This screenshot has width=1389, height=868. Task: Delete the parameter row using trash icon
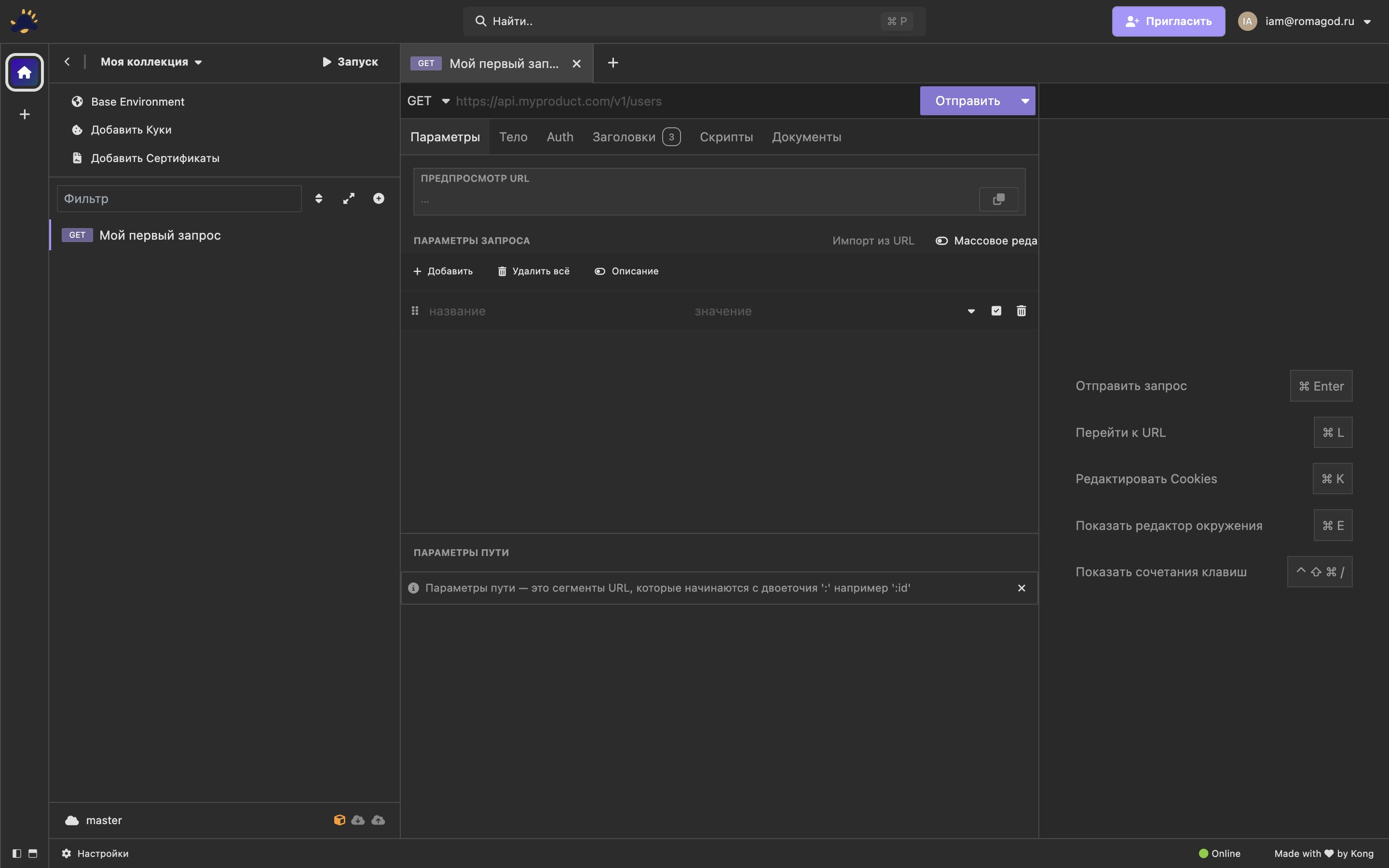point(1021,311)
